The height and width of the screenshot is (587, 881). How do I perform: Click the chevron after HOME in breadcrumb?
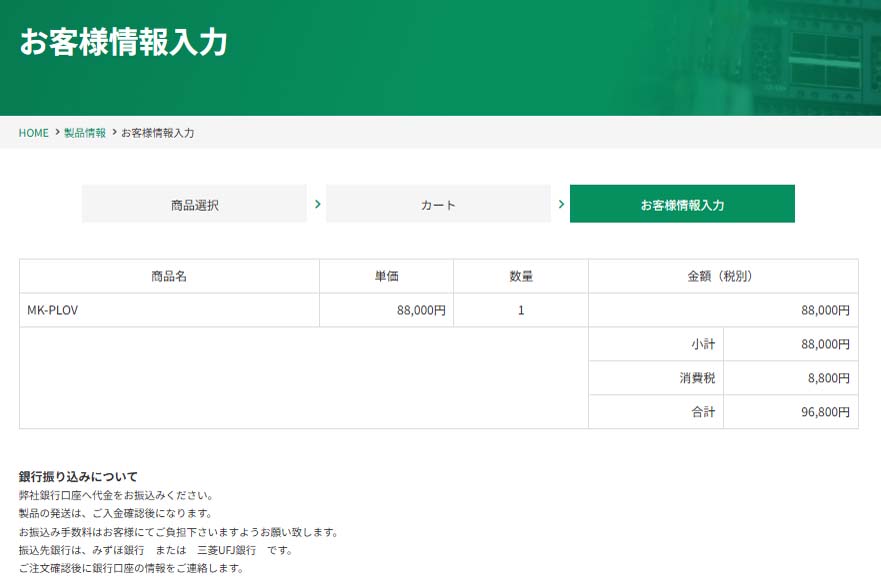point(57,132)
